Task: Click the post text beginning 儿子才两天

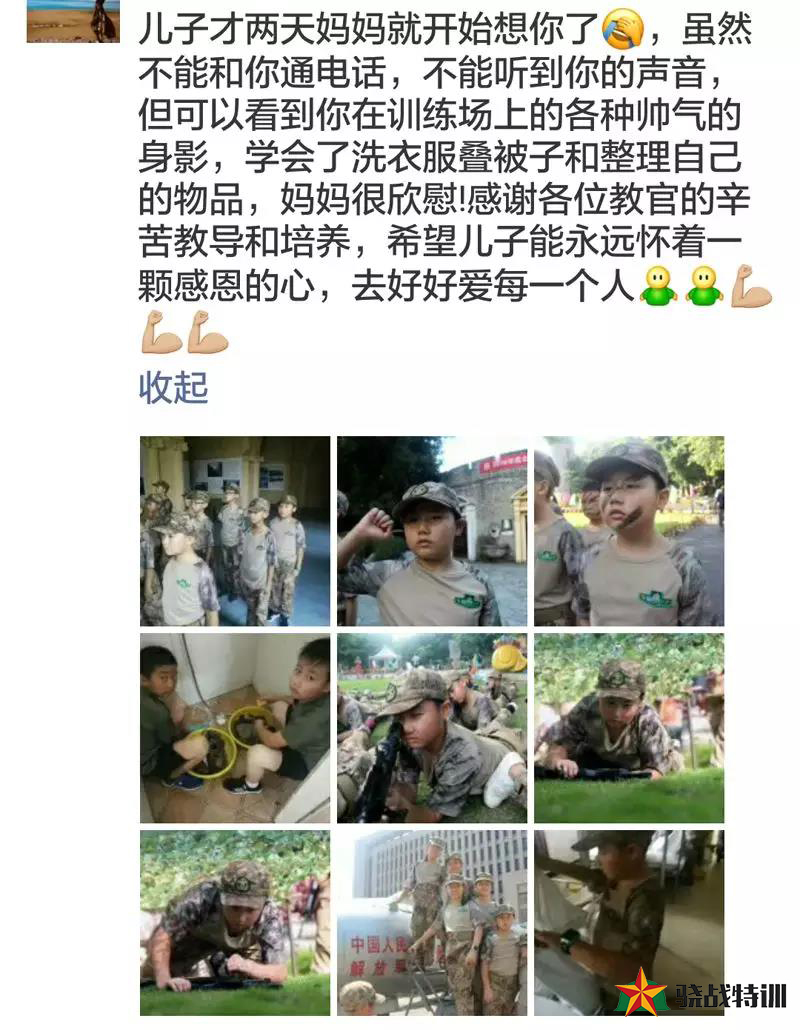Action: click(443, 157)
